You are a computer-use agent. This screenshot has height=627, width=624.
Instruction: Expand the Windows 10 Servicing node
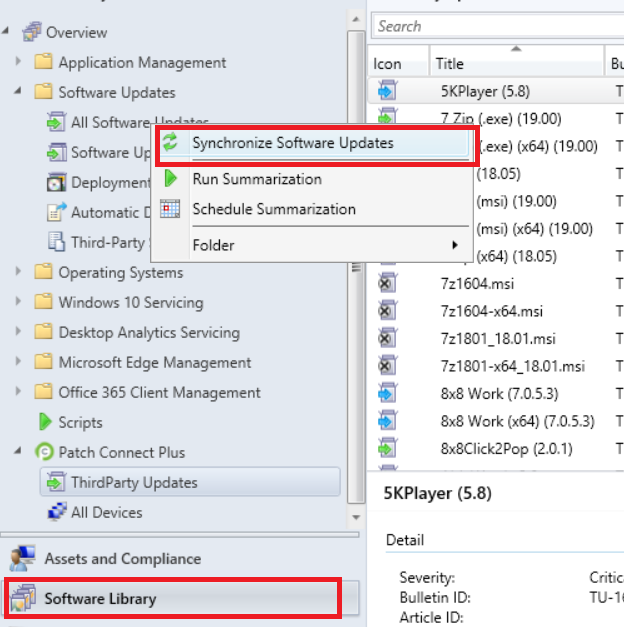[x=18, y=301]
